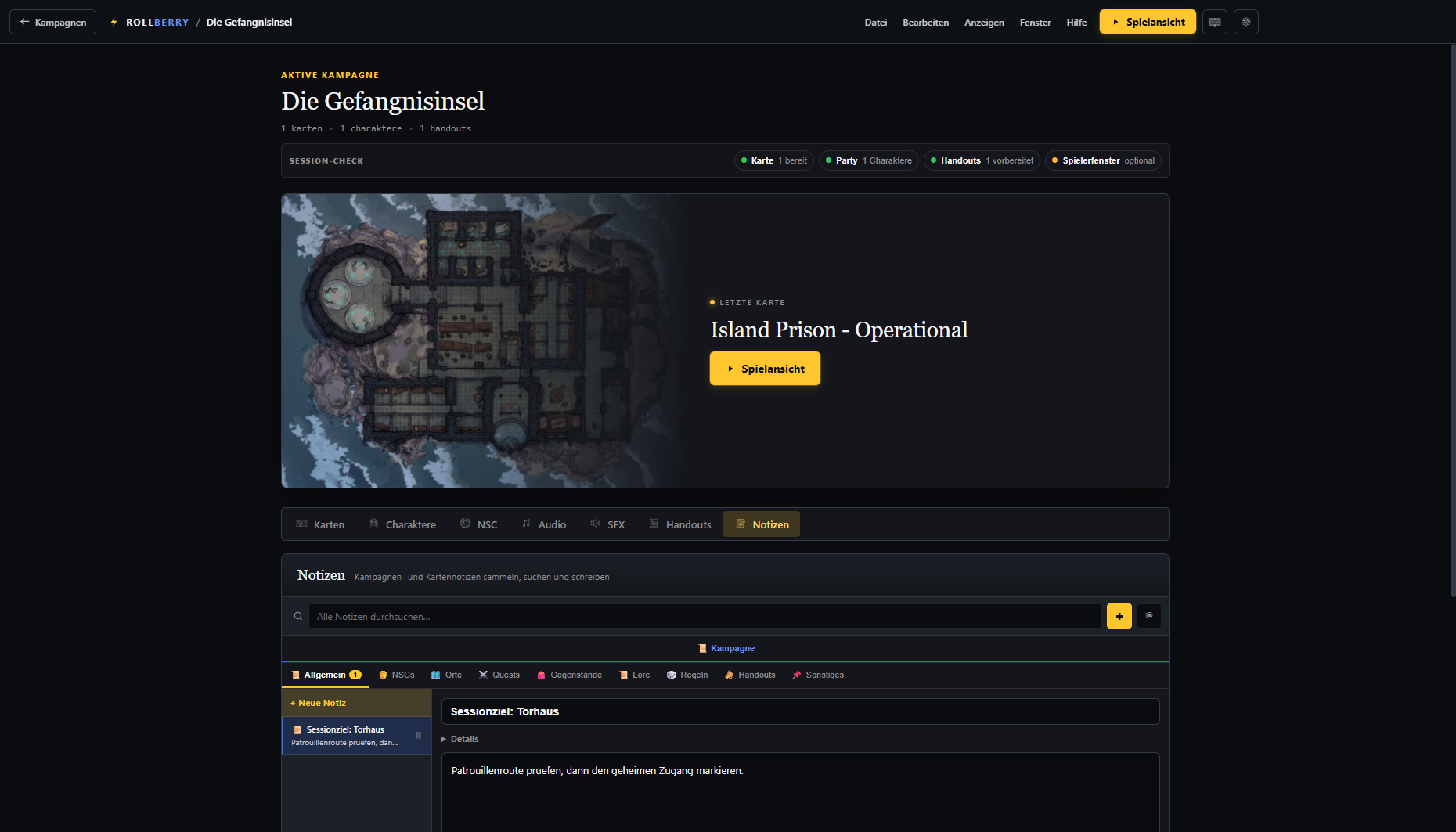Toggle the Spielerfenster optional status chip

[1103, 160]
